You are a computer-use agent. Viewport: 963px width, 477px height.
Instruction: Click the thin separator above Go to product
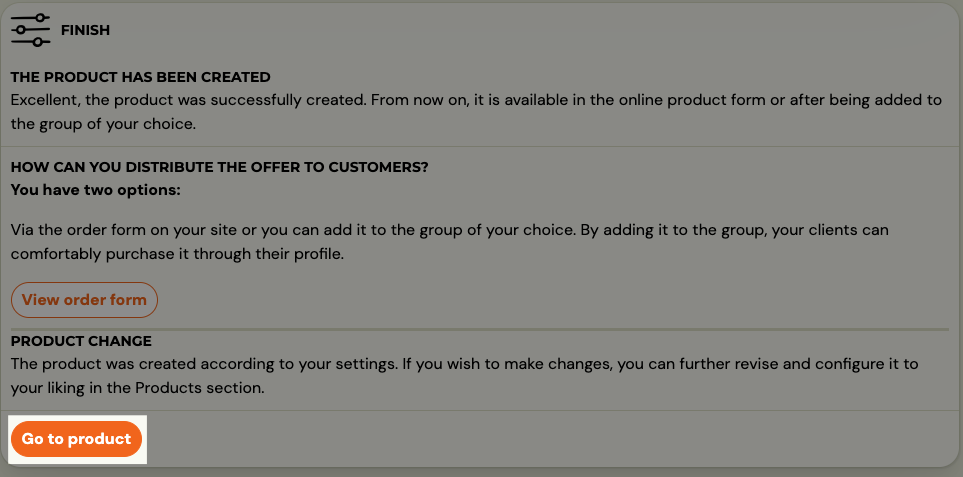481,410
